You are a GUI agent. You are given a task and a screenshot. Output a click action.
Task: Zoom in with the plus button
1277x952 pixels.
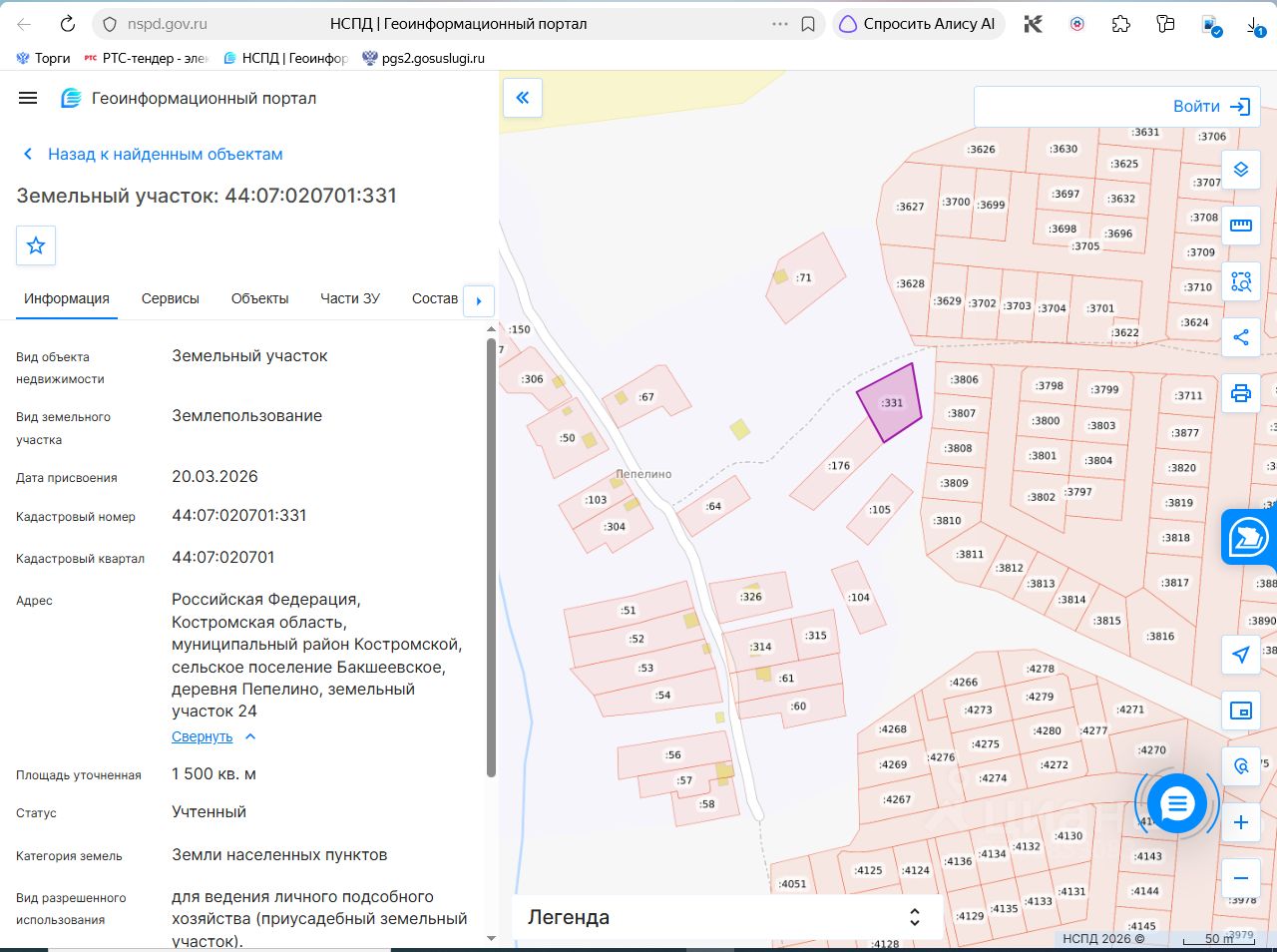1241,823
